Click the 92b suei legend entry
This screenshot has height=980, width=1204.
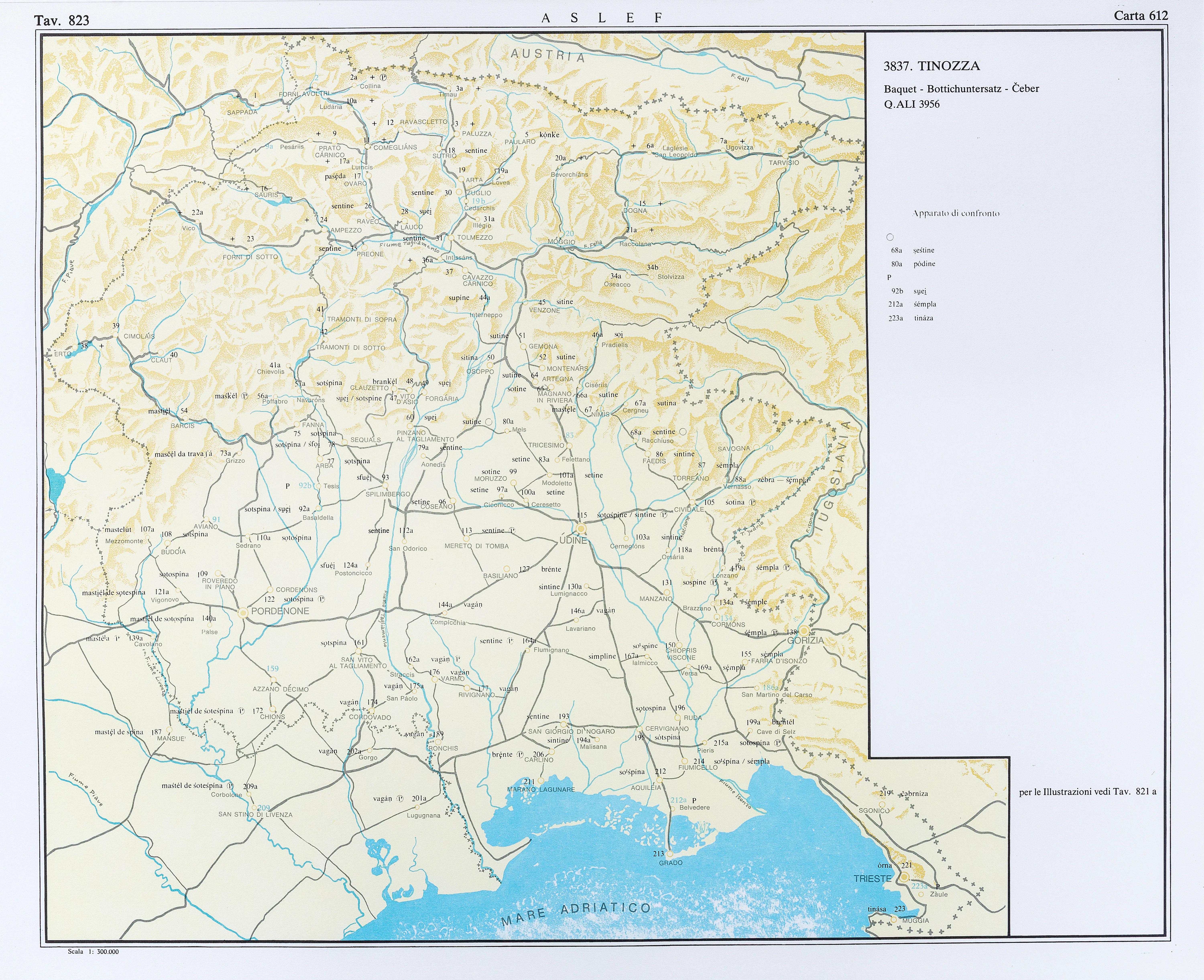[909, 291]
